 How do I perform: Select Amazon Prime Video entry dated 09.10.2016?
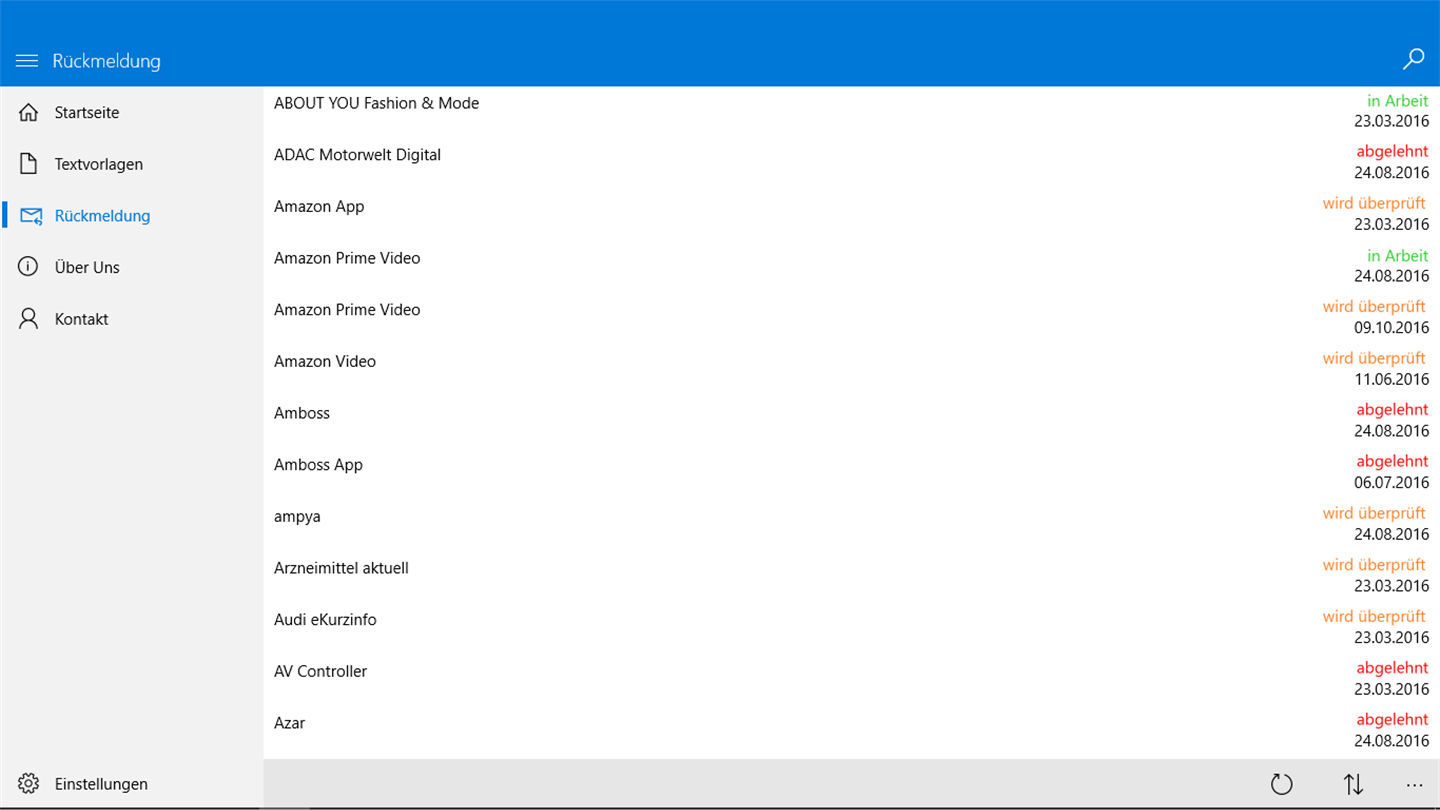click(851, 317)
